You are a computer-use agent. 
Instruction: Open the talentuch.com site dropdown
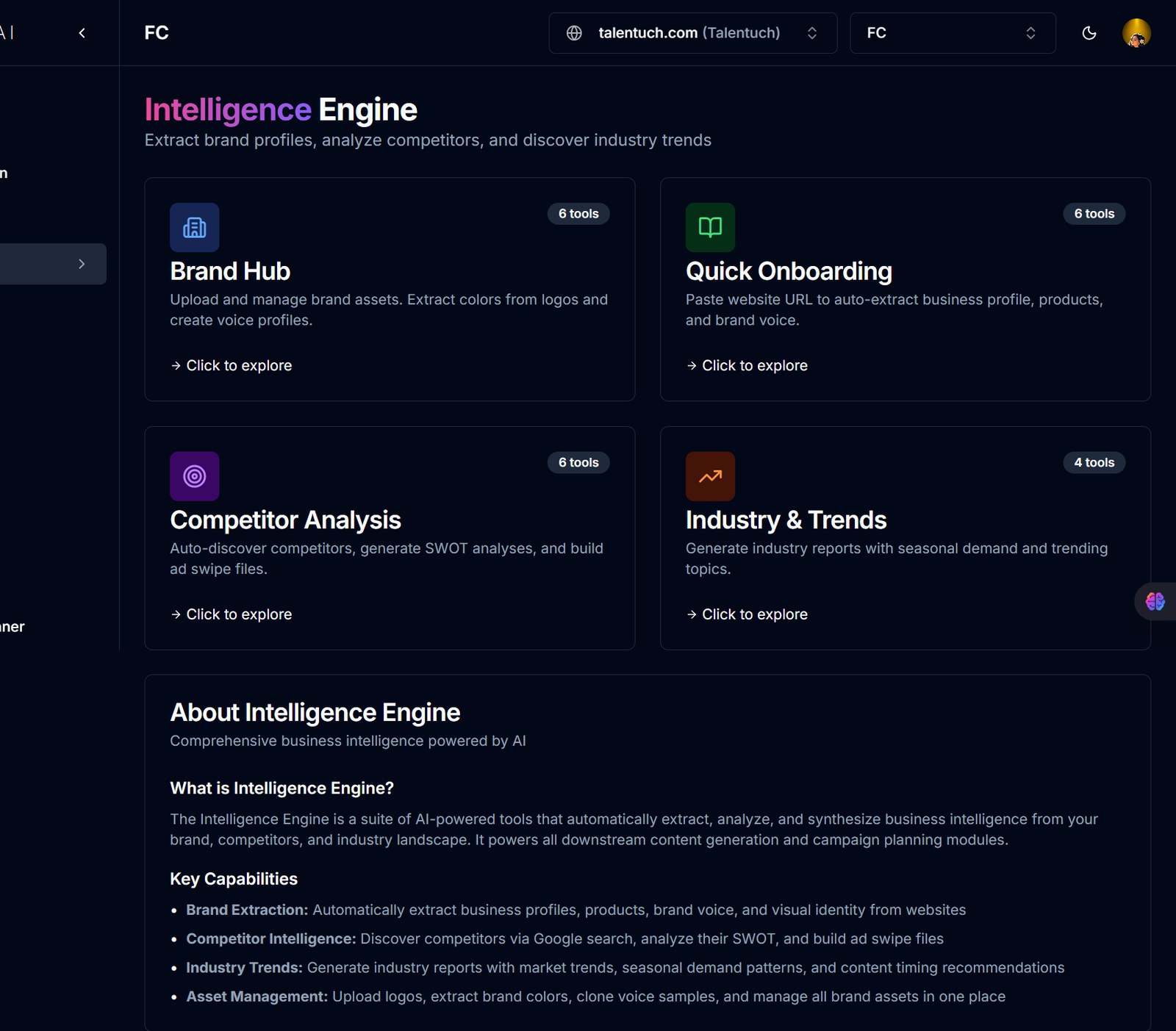pyautogui.click(x=692, y=33)
